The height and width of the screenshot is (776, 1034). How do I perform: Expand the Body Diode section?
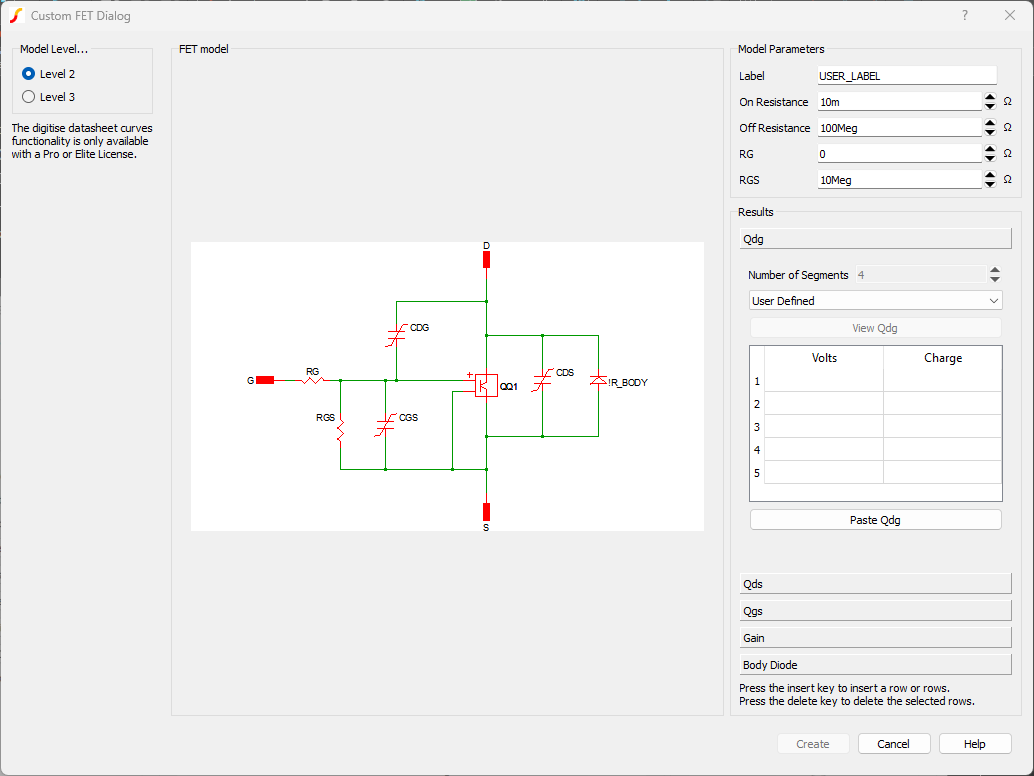[x=875, y=665]
